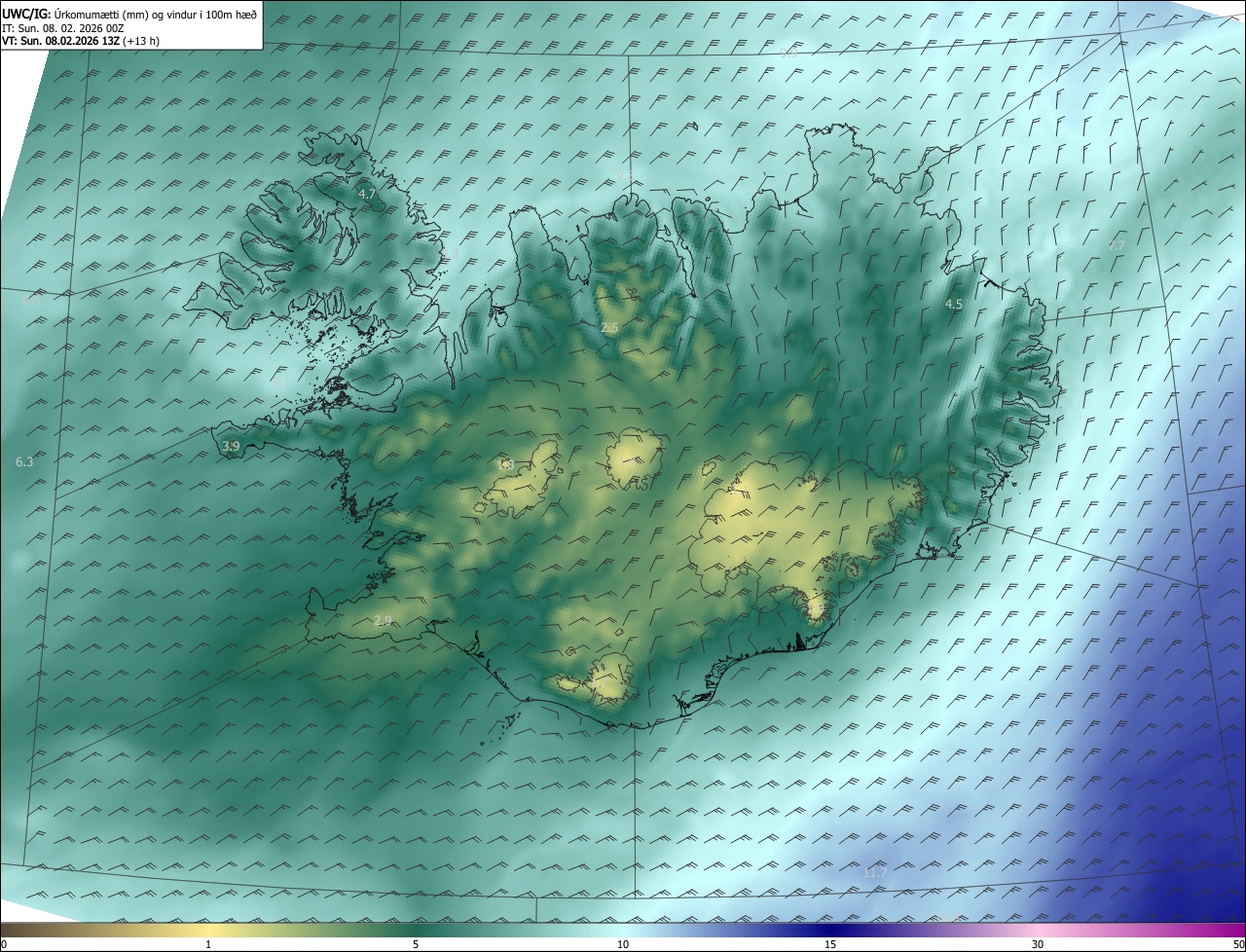Click the 5 tick label on the colorbar
The width and height of the screenshot is (1246, 952).
(416, 944)
